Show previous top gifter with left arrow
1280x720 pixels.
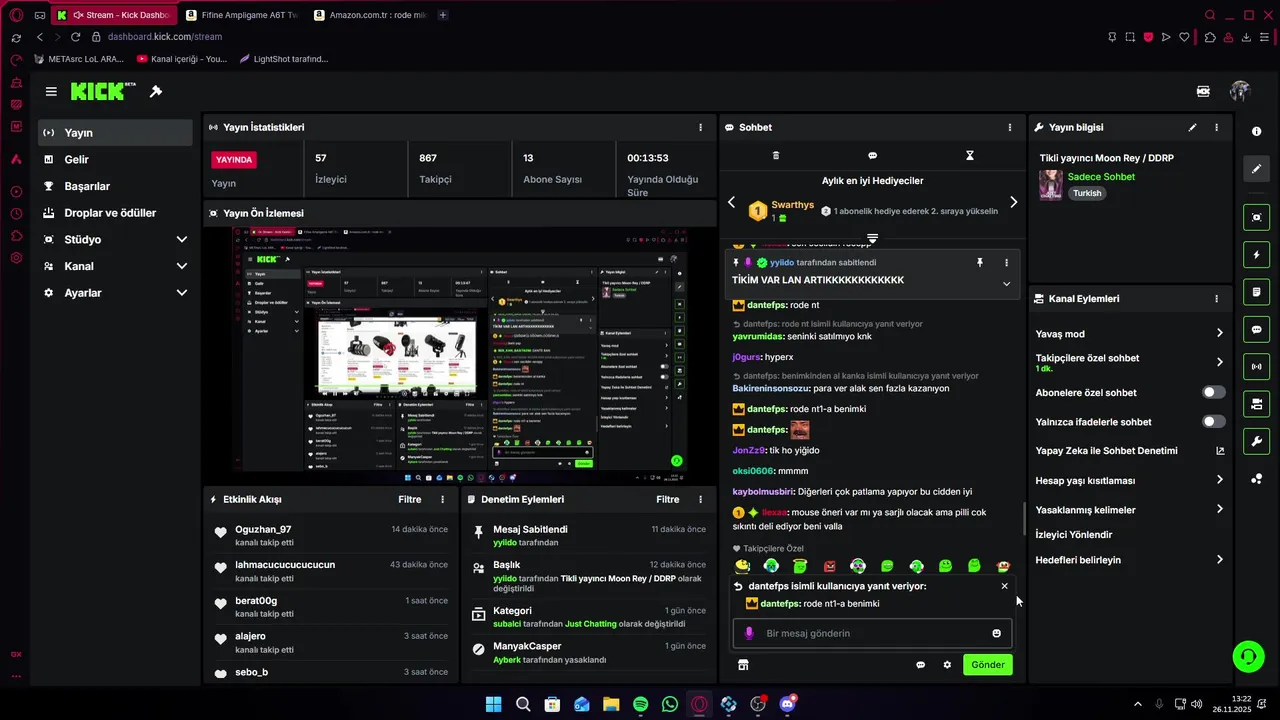(x=731, y=202)
